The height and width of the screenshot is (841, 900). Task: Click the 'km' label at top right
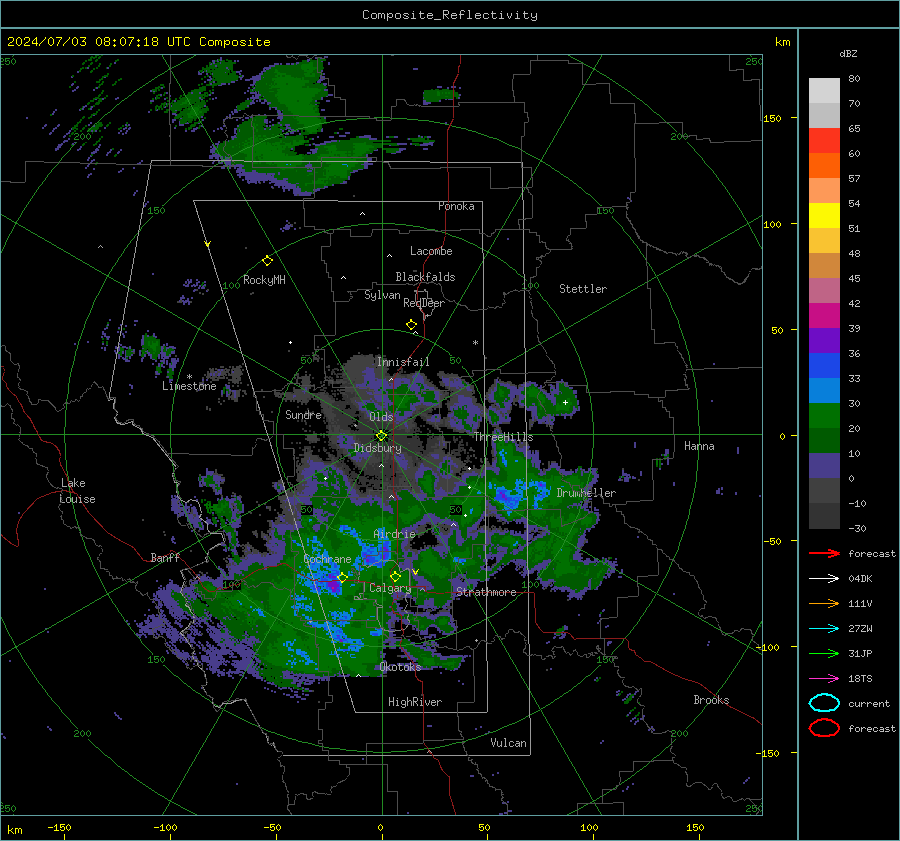point(782,42)
